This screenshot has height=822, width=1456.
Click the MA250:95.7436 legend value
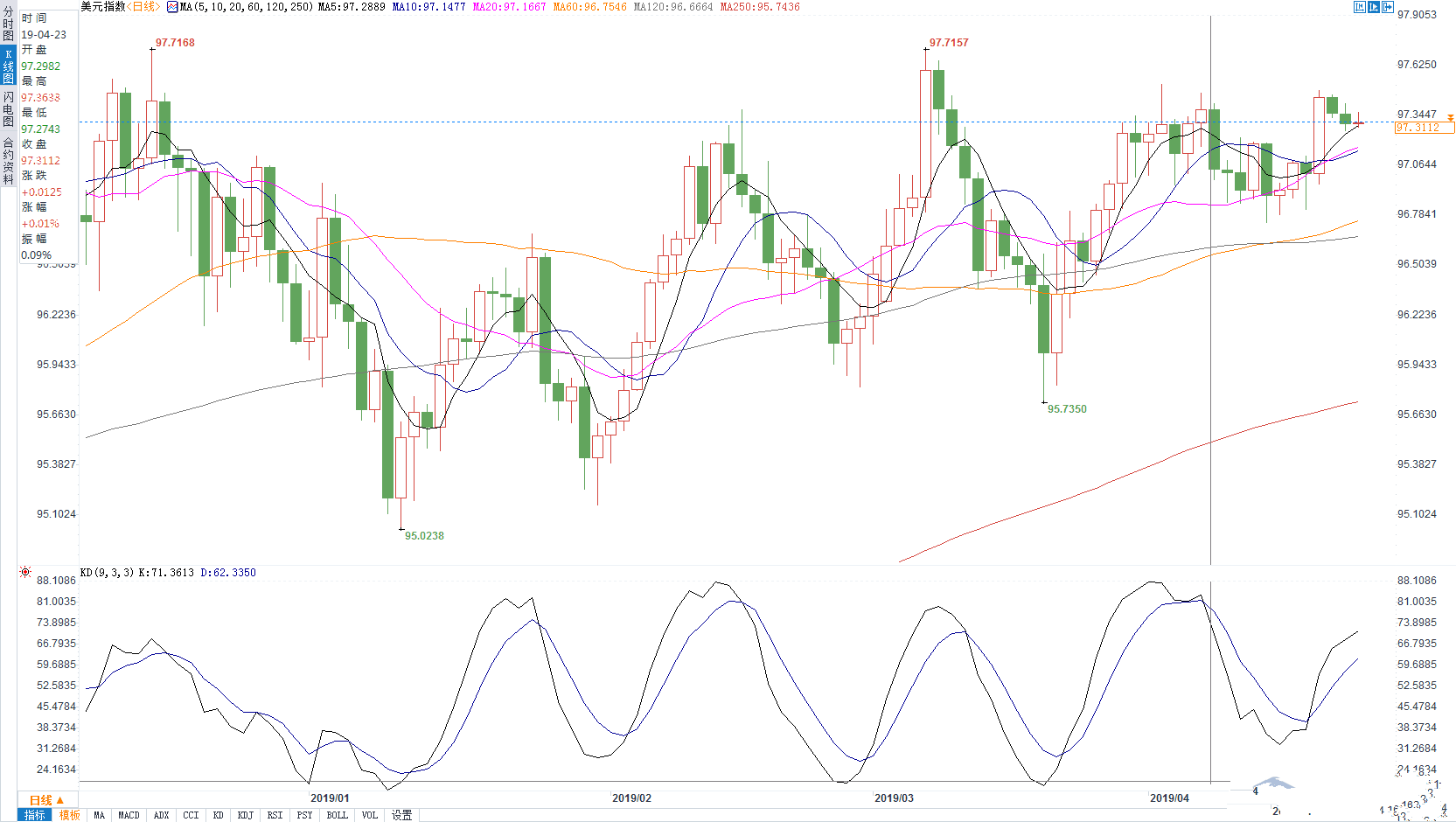tap(760, 7)
